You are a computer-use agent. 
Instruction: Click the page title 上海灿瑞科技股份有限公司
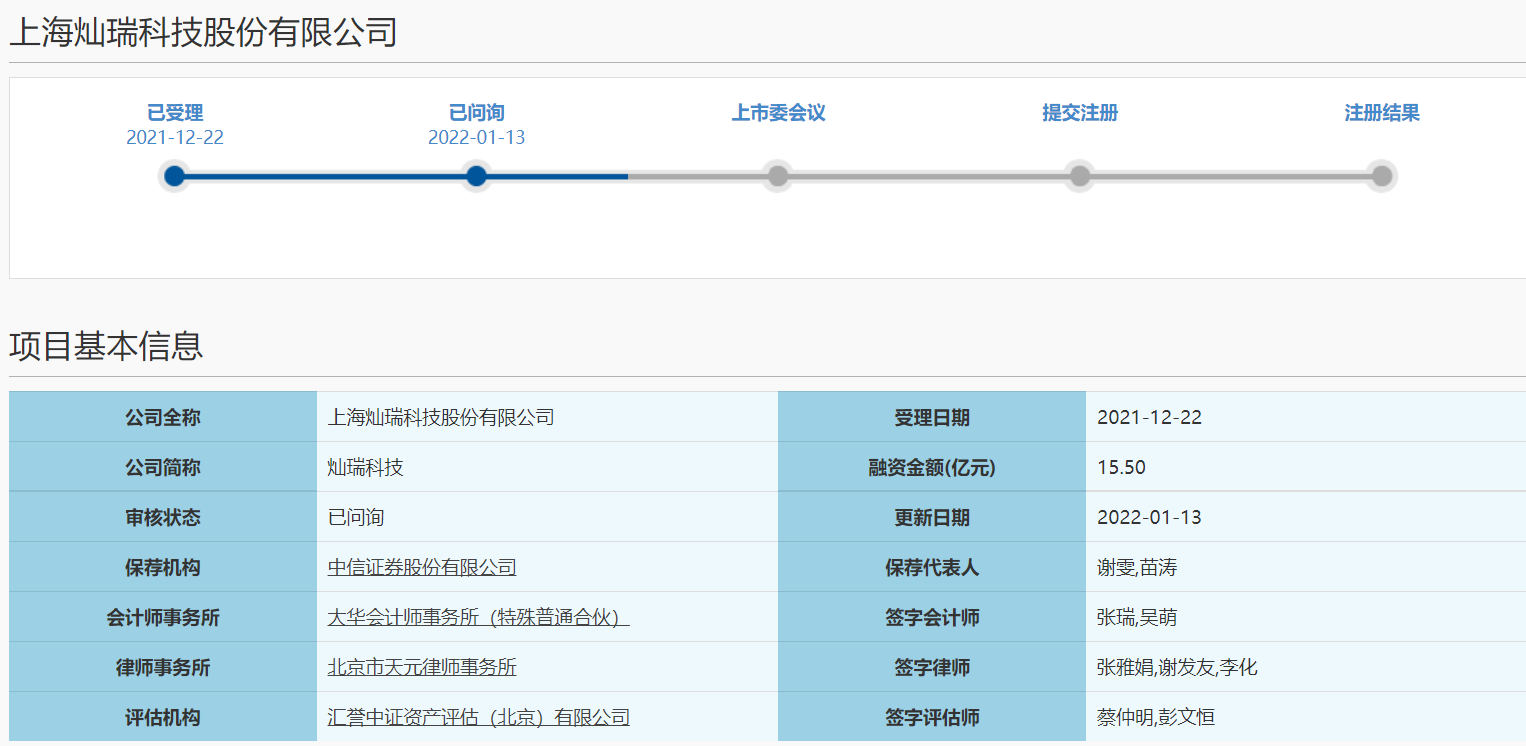pos(203,32)
